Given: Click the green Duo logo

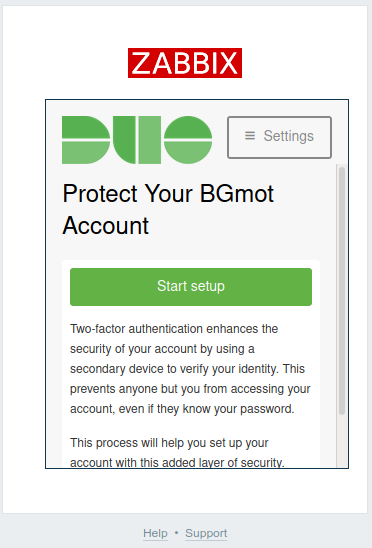Looking at the screenshot, I should click(x=137, y=140).
